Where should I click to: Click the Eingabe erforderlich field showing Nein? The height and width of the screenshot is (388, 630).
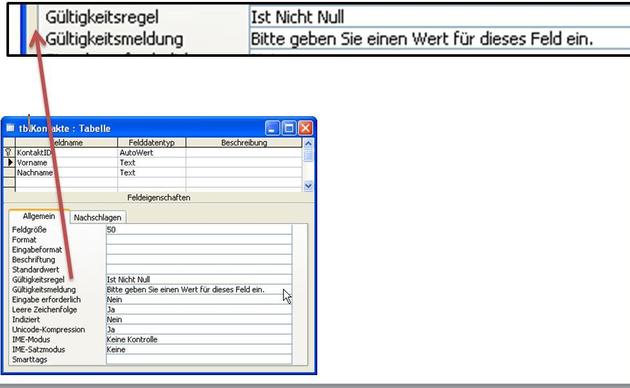[199, 300]
